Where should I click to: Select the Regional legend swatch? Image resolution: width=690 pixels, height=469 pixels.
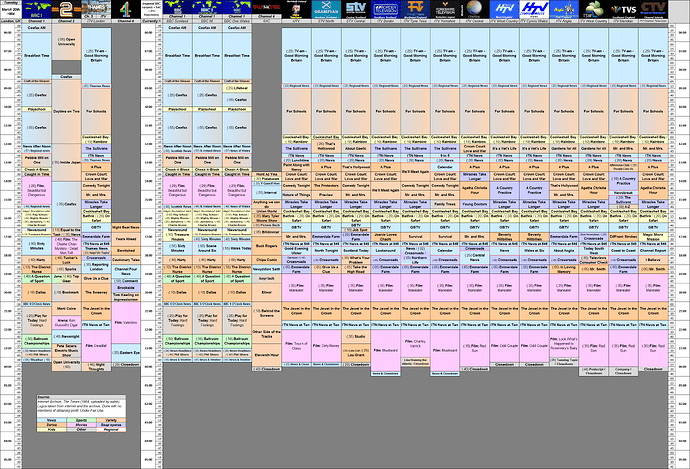pyautogui.click(x=111, y=429)
